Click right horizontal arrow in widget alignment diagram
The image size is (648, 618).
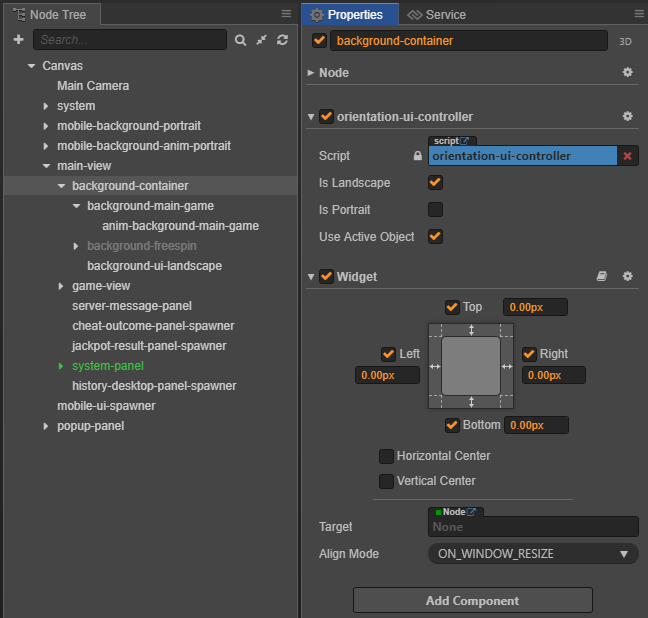pyautogui.click(x=507, y=367)
